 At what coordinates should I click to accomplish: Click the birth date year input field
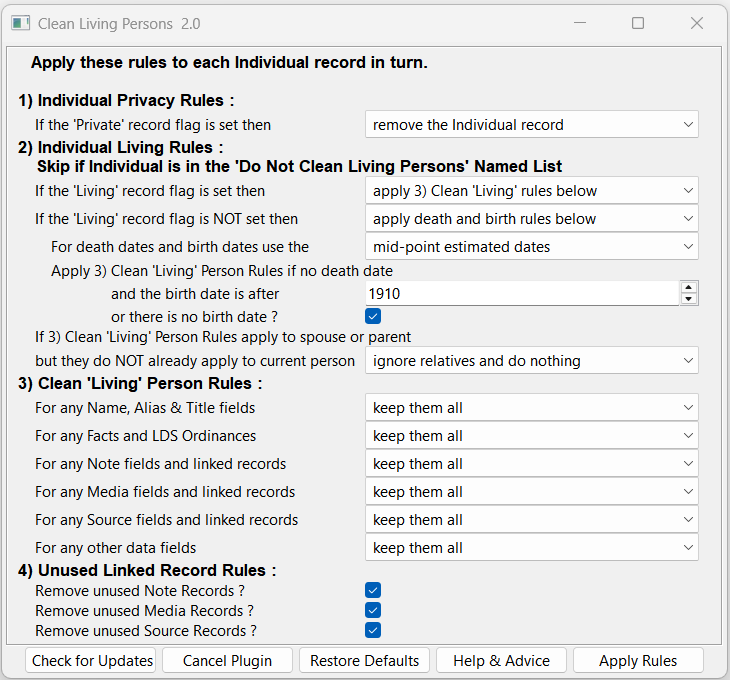[520, 294]
